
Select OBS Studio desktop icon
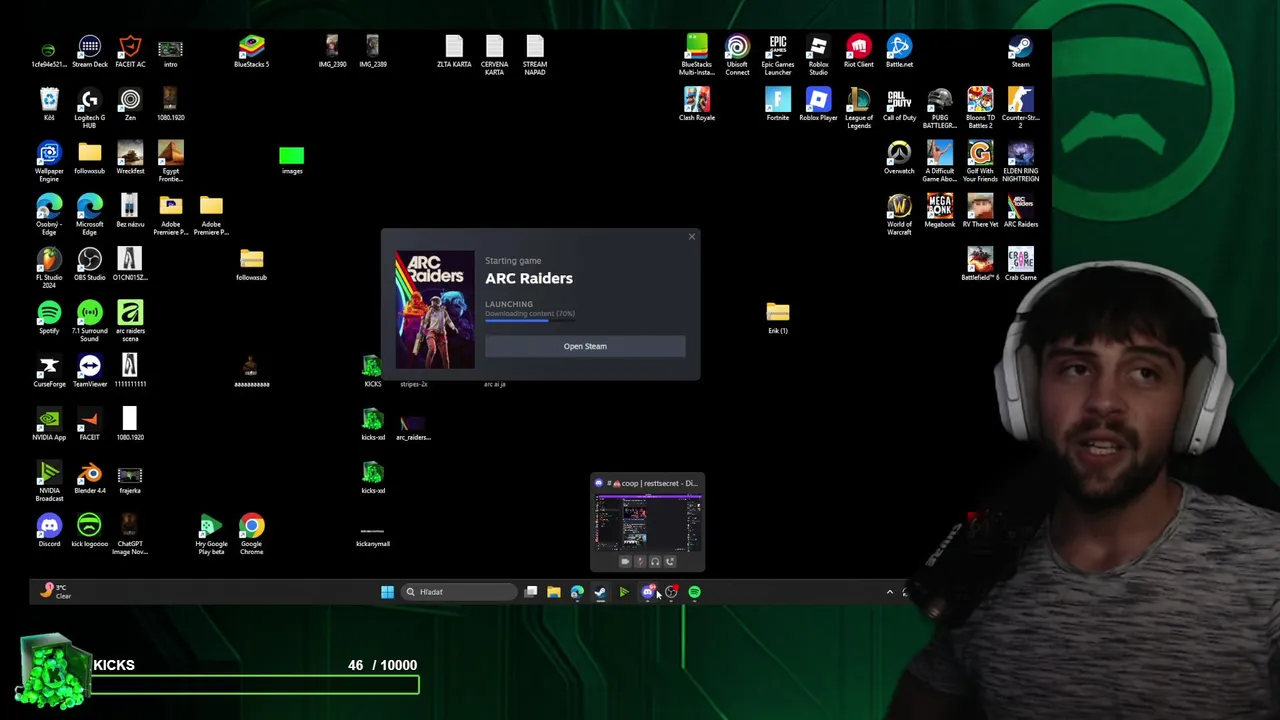click(x=90, y=265)
